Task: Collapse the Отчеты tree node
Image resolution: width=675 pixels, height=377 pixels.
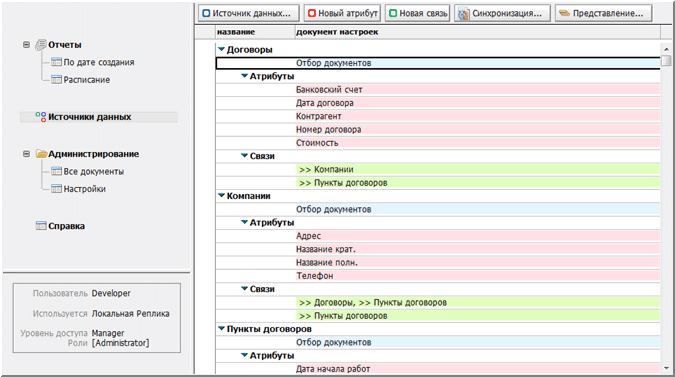Action: 26,44
